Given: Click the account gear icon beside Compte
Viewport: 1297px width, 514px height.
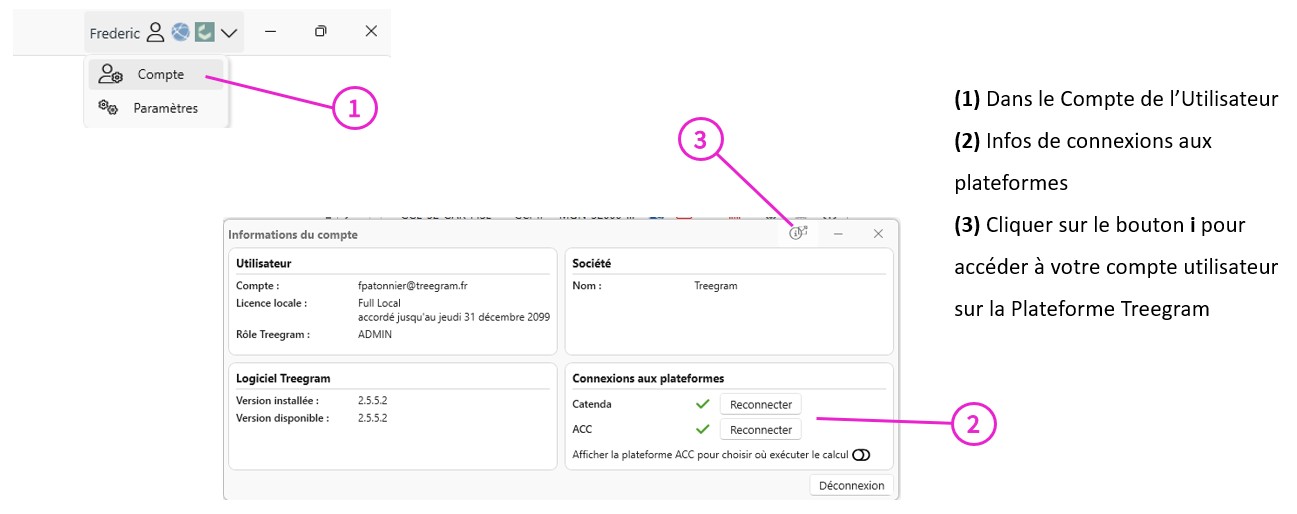Looking at the screenshot, I should [111, 74].
